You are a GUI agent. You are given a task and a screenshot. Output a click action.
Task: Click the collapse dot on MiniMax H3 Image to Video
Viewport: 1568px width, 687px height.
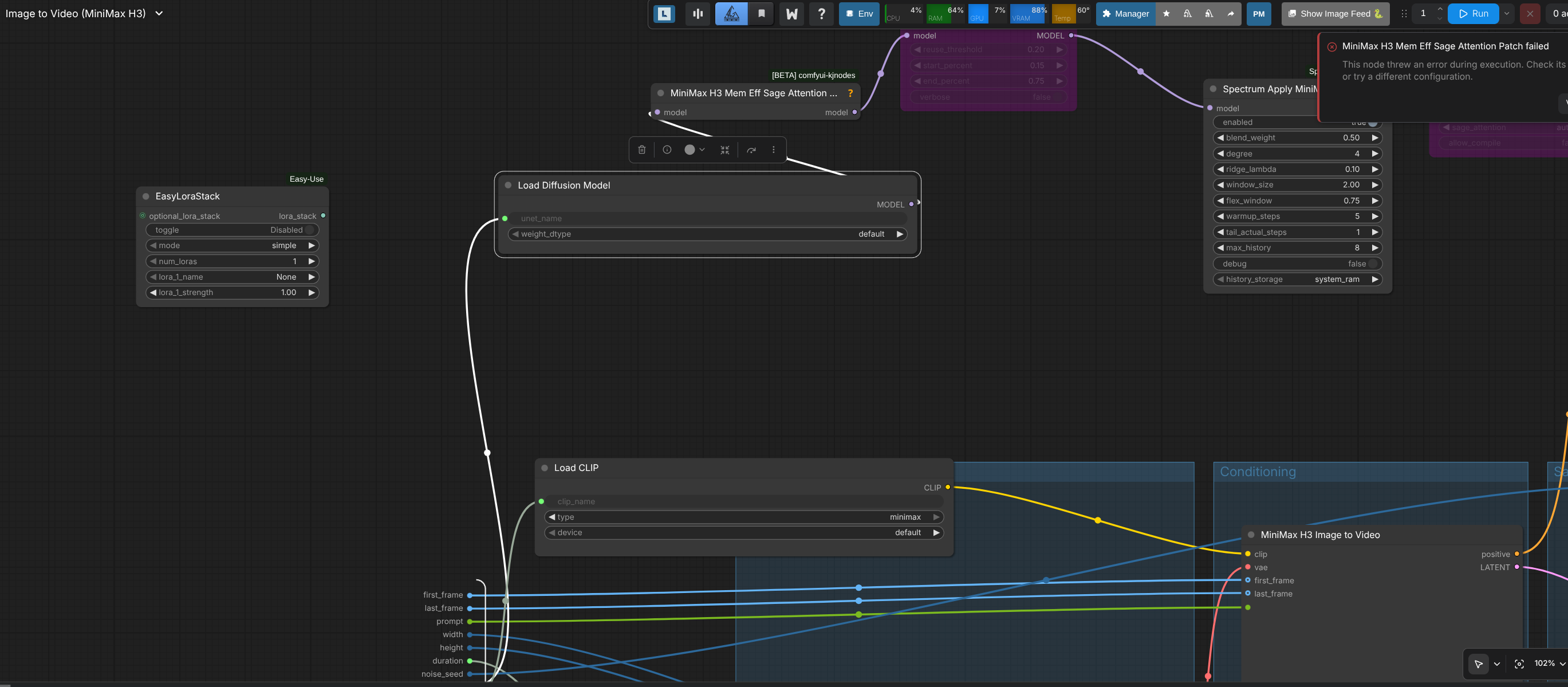point(1251,535)
